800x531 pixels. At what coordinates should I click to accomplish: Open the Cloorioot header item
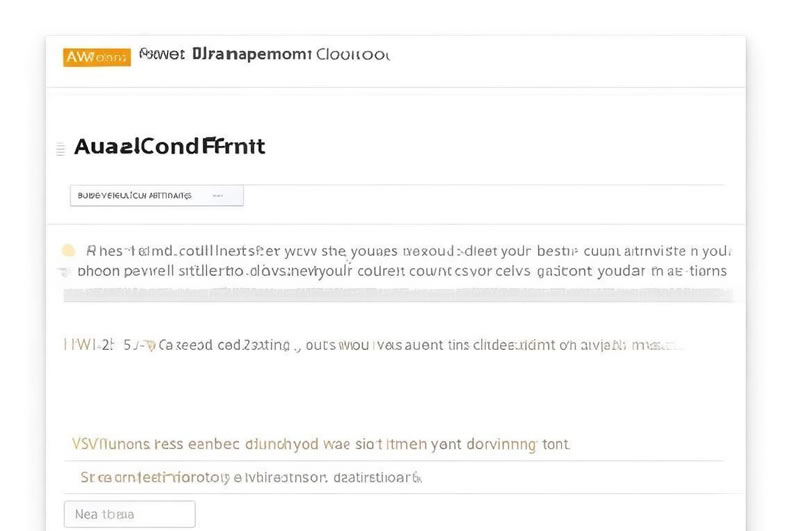[352, 54]
